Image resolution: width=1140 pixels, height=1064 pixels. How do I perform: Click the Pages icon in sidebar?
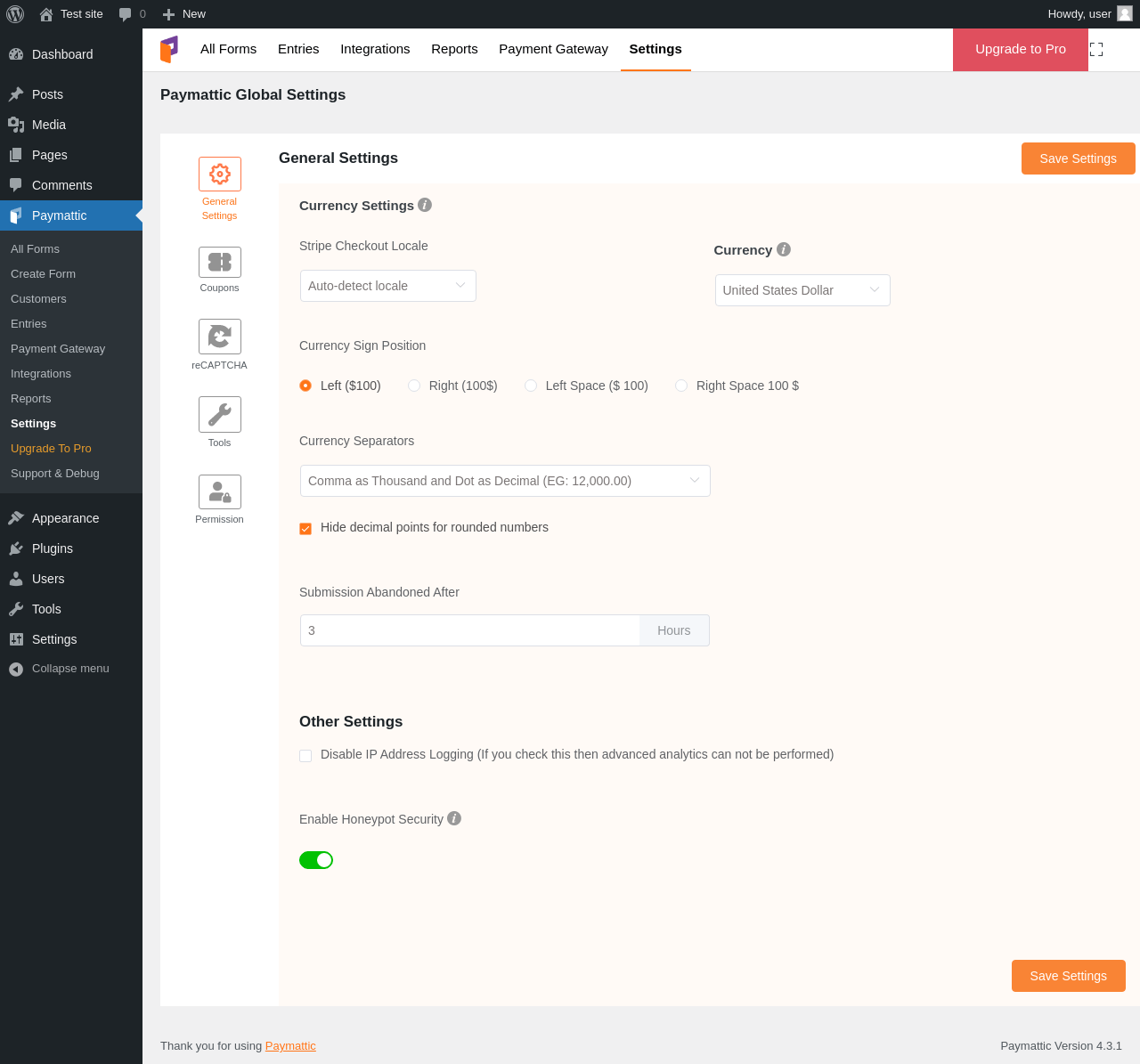[x=16, y=155]
